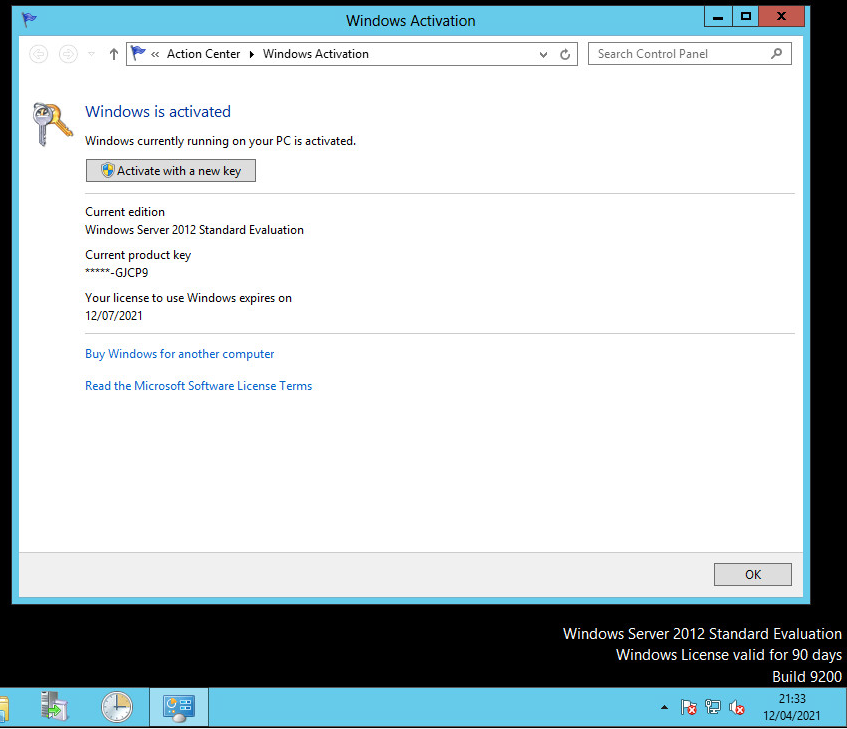Screen dimensions: 847x729
Task: Click Search Control Panel field
Action: click(690, 54)
